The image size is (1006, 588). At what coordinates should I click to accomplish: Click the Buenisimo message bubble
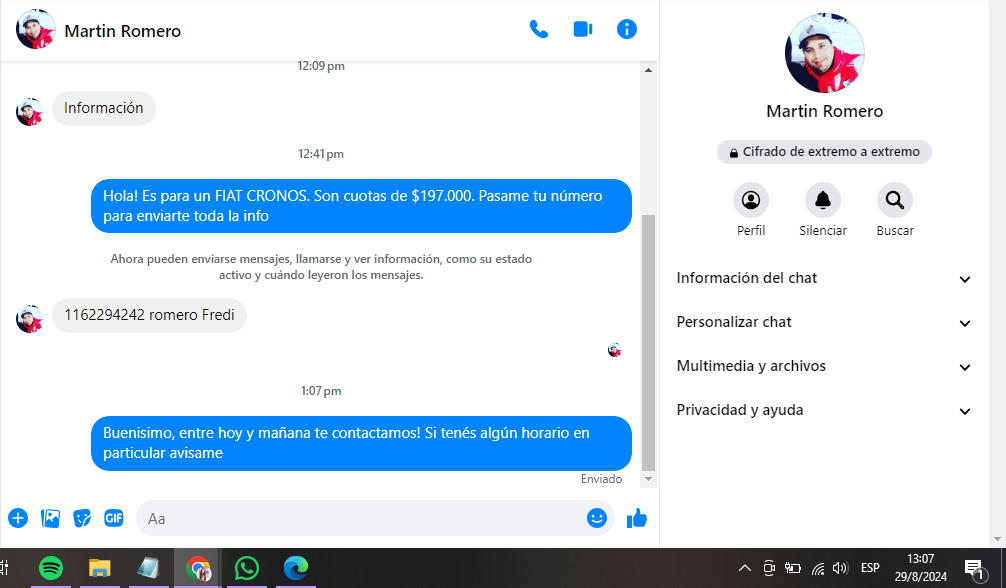coord(361,443)
